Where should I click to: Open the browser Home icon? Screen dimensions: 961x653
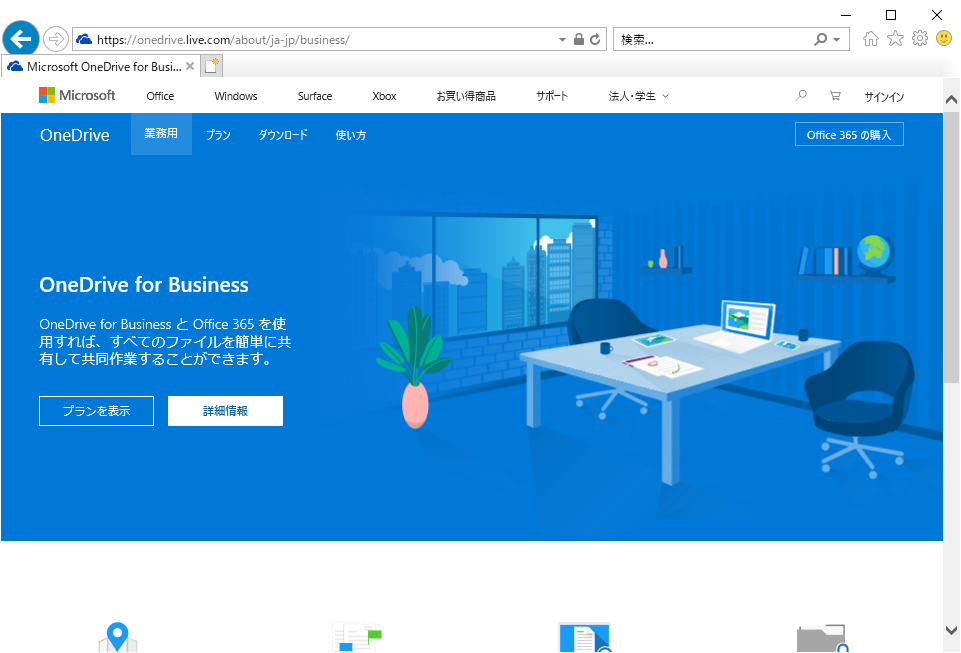870,39
